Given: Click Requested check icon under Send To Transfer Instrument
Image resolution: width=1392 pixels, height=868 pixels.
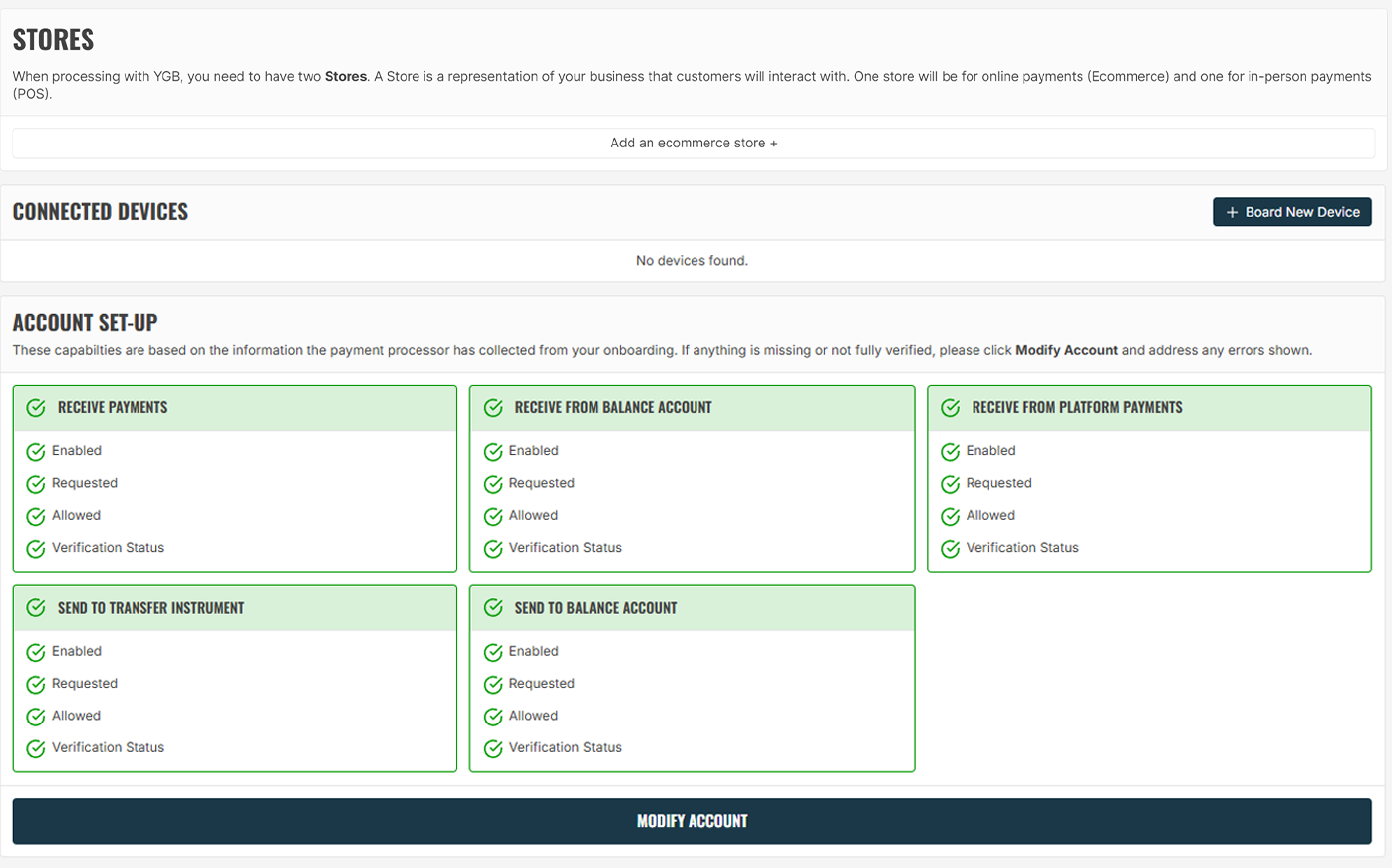Looking at the screenshot, I should [36, 685].
